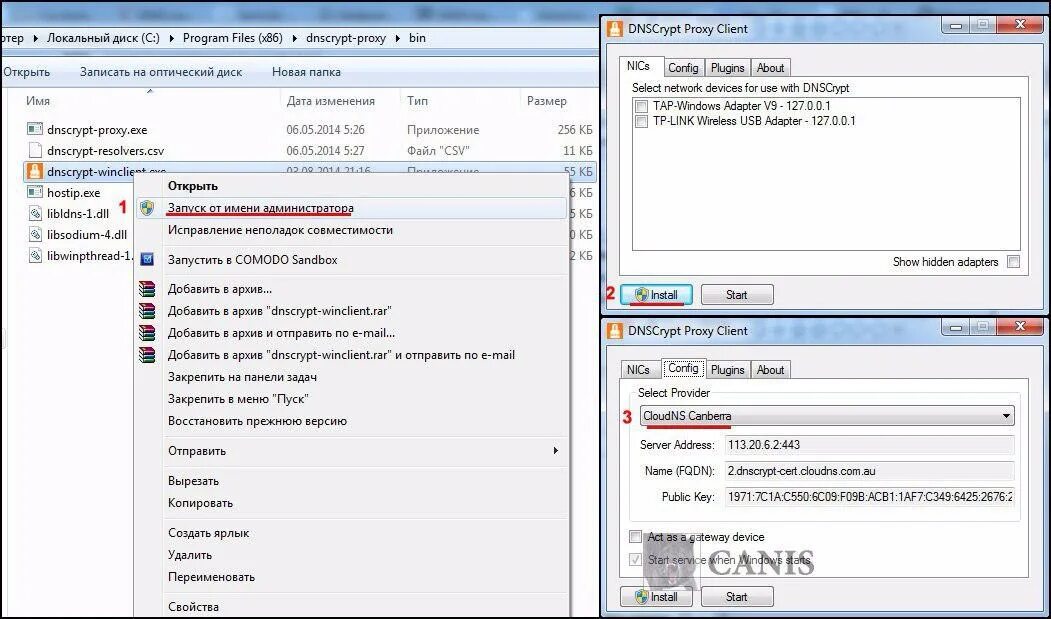
Task: Click WinRAR icon next to Добавить в архив...
Action: 147,289
